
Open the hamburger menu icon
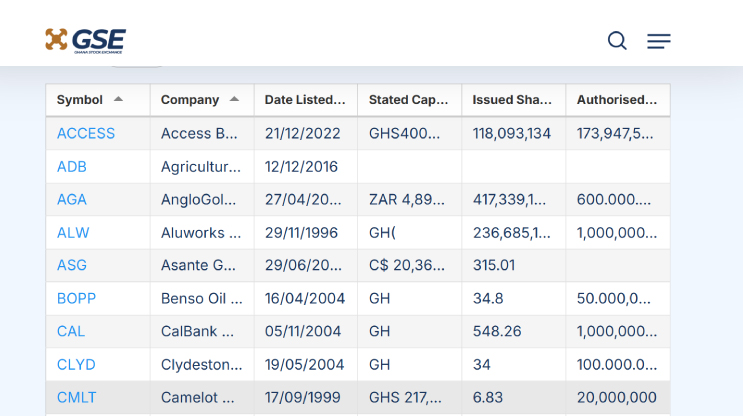coord(659,41)
